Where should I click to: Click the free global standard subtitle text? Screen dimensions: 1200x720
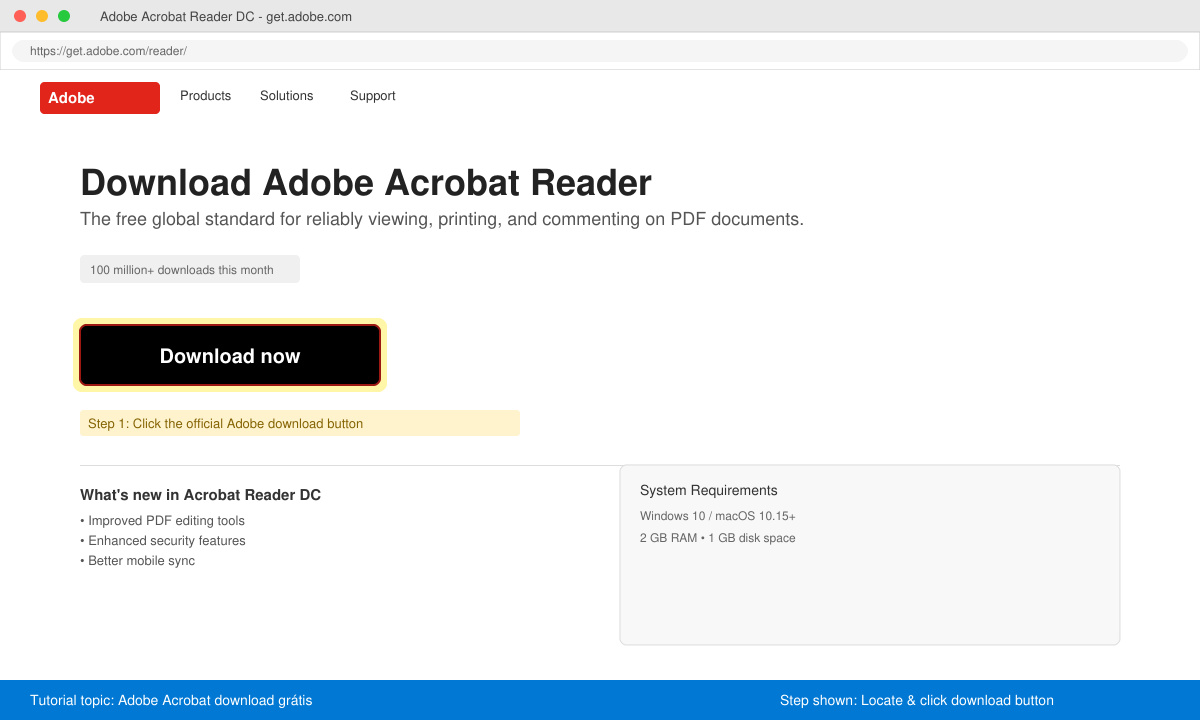pyautogui.click(x=442, y=219)
